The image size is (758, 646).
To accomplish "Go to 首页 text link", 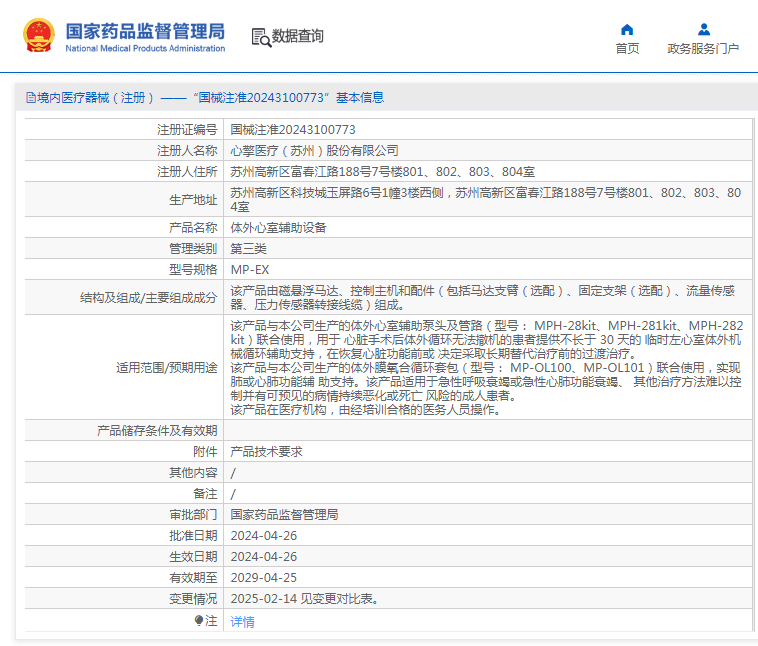I will 627,48.
